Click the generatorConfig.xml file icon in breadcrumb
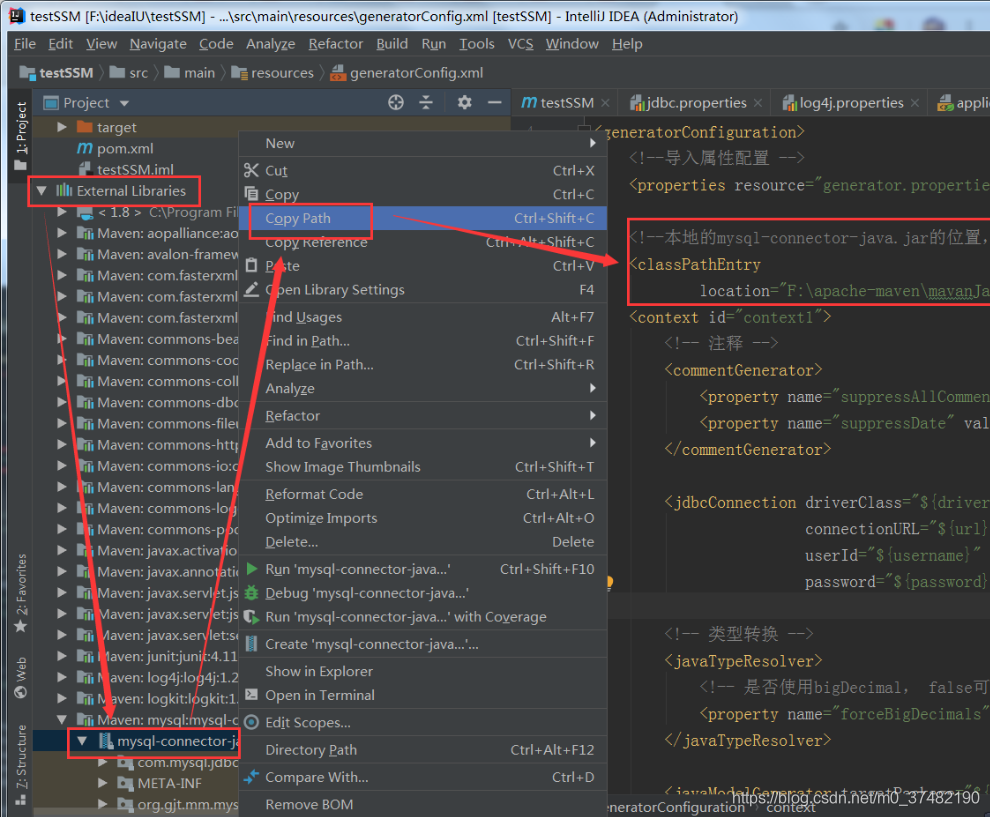Viewport: 990px width, 817px height. pyautogui.click(x=338, y=73)
